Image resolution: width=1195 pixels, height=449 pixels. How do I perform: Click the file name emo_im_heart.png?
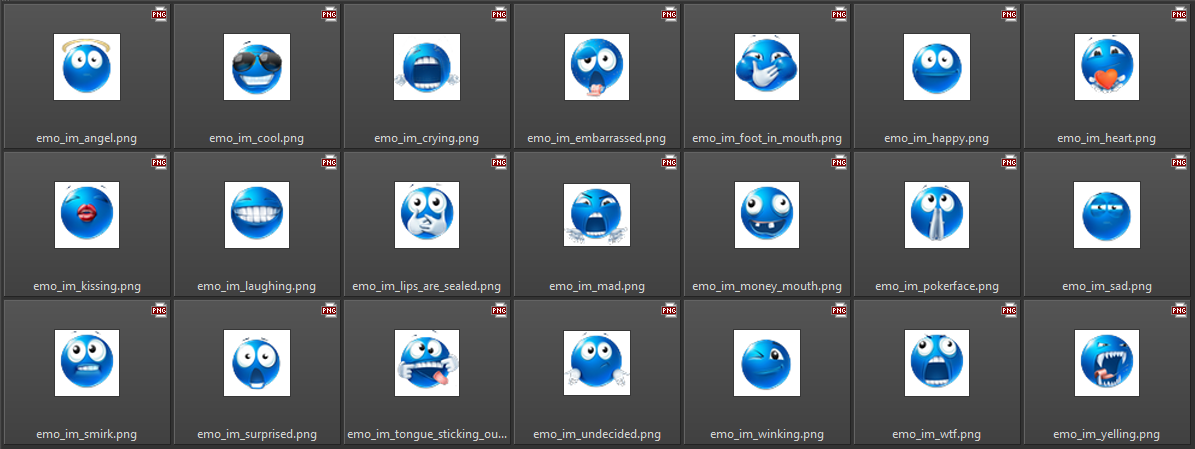(x=1107, y=139)
